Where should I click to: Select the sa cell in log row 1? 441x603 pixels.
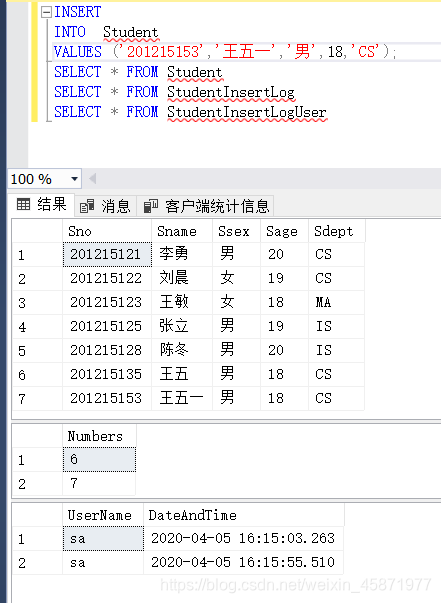click(x=103, y=539)
